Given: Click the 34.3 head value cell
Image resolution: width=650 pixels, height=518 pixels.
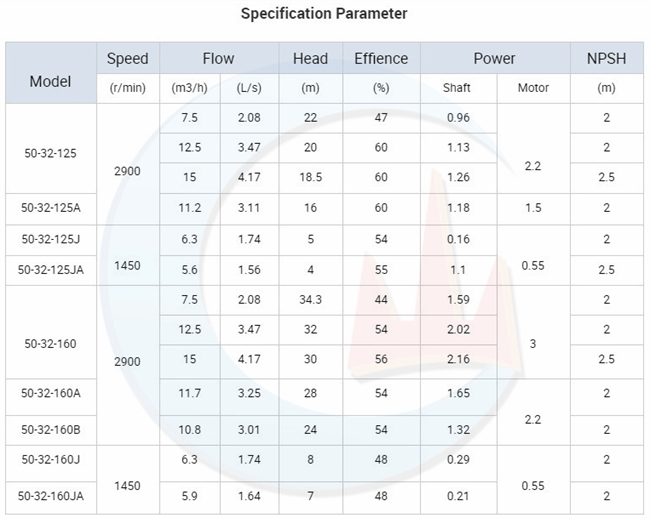Looking at the screenshot, I should pyautogui.click(x=310, y=300).
